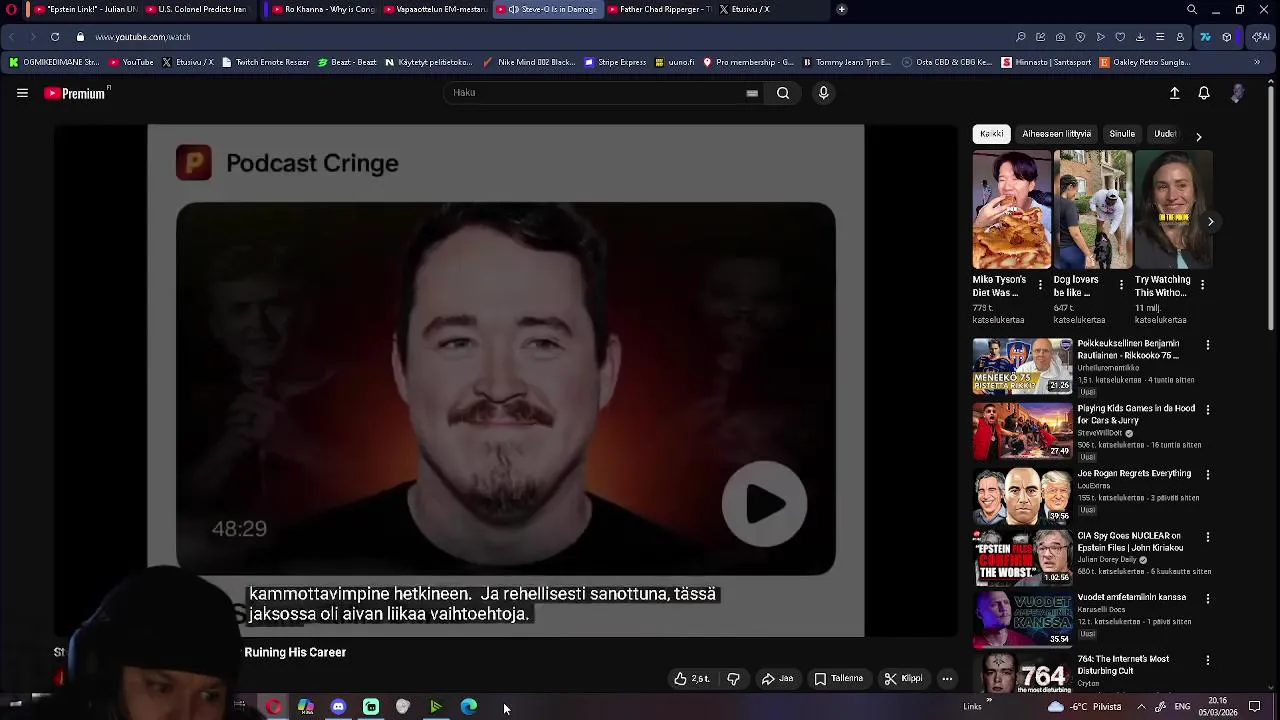1280x720 pixels.
Task: Open the Stripe Express bookmark
Action: coord(615,62)
